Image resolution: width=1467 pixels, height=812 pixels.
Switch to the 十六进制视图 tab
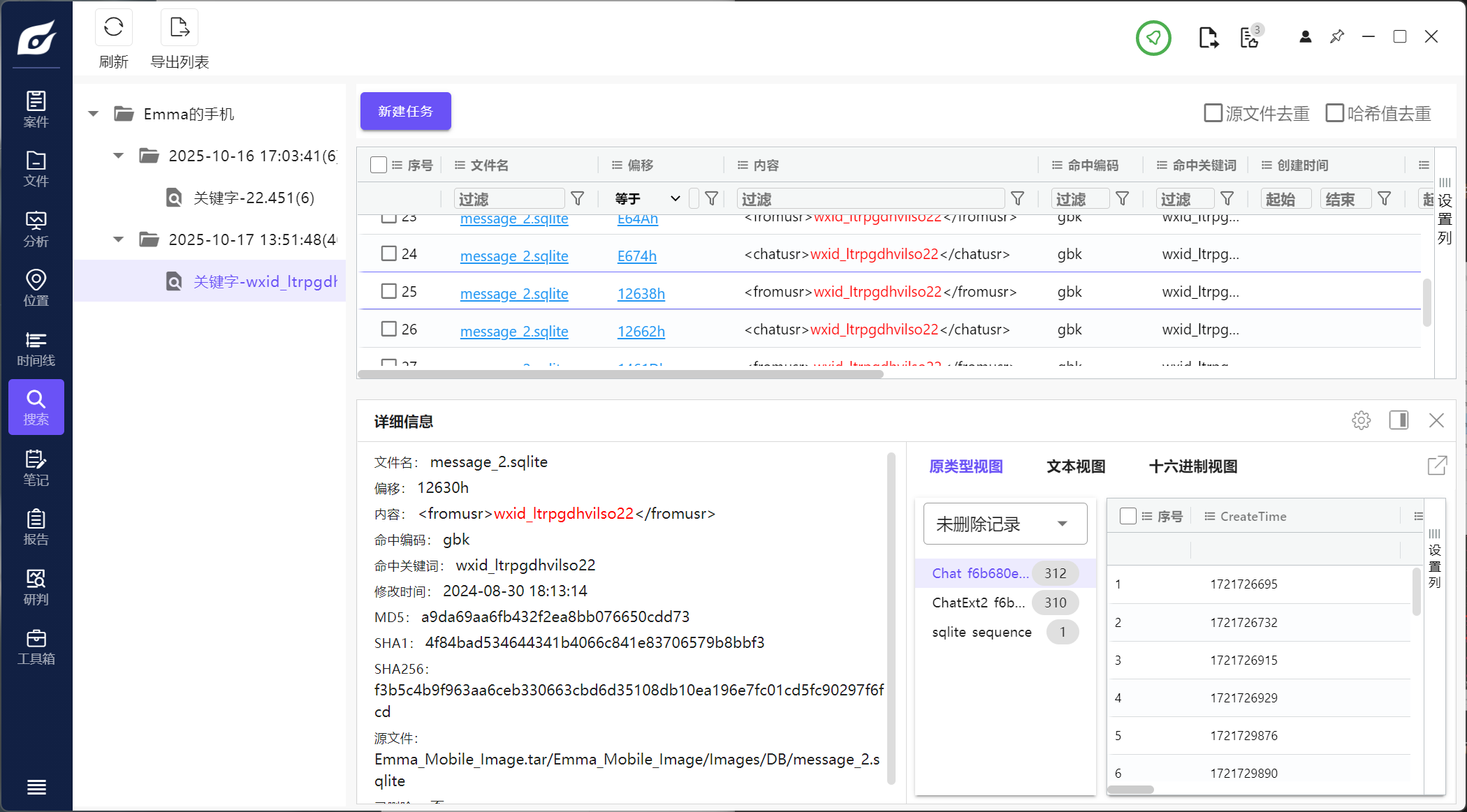1192,466
